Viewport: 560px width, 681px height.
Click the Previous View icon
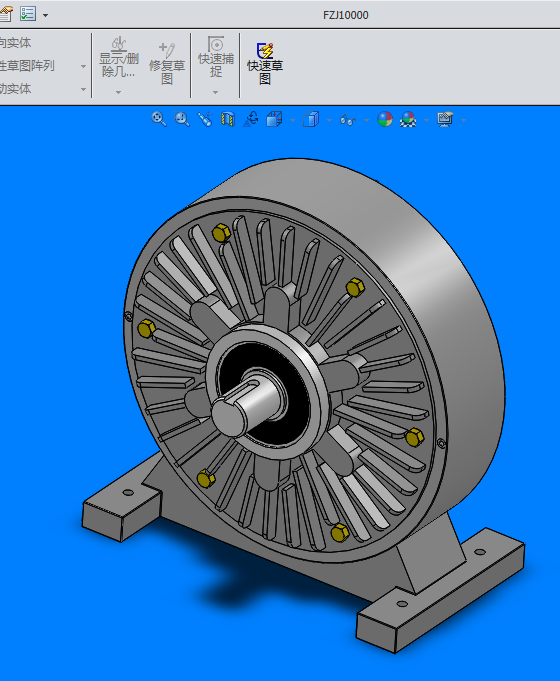[205, 119]
